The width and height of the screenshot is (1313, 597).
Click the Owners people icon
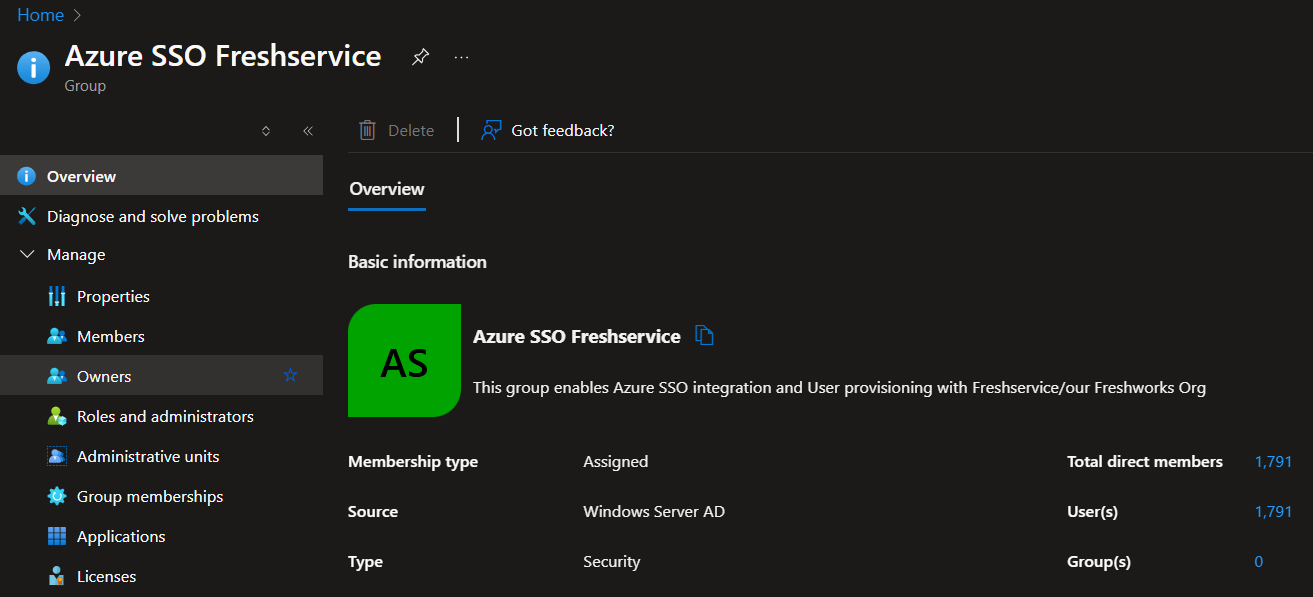tap(57, 376)
